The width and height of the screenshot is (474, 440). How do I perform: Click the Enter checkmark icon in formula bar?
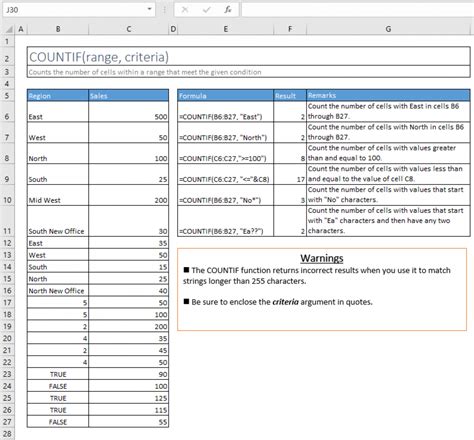(206, 10)
